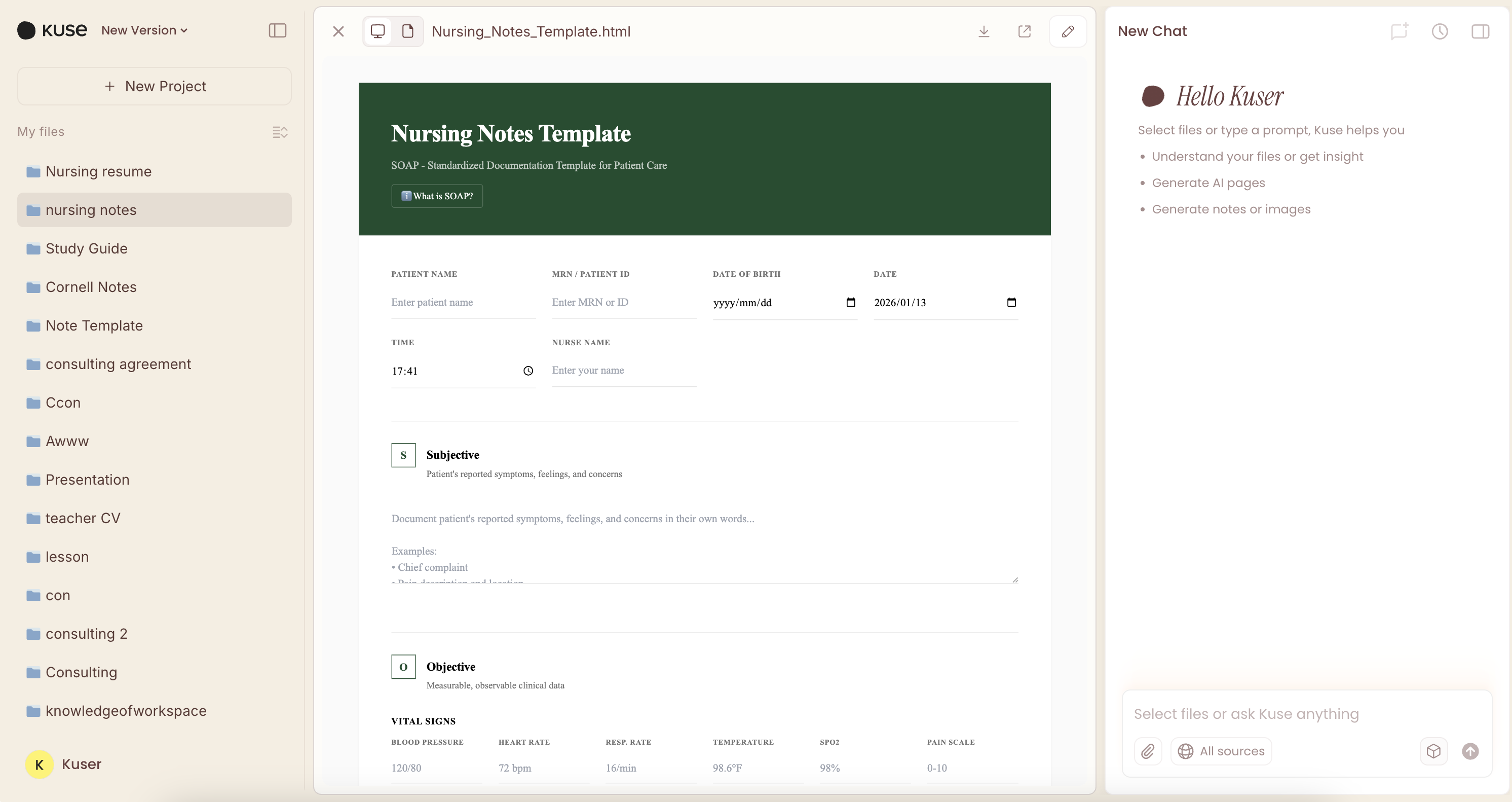Download the Nursing_Notes_Template file
Viewport: 1512px width, 802px height.
tap(984, 31)
